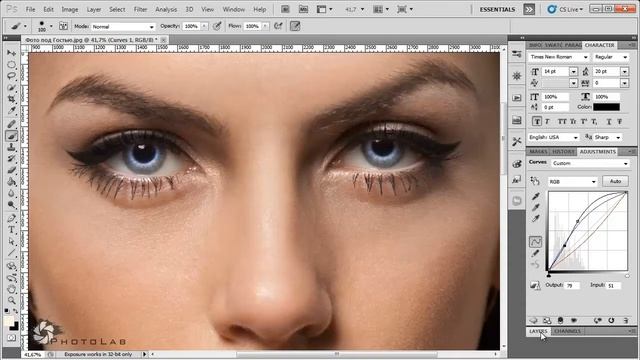Image resolution: width=640 pixels, height=360 pixels.
Task: Select the Clone Stamp tool
Action: (11, 147)
